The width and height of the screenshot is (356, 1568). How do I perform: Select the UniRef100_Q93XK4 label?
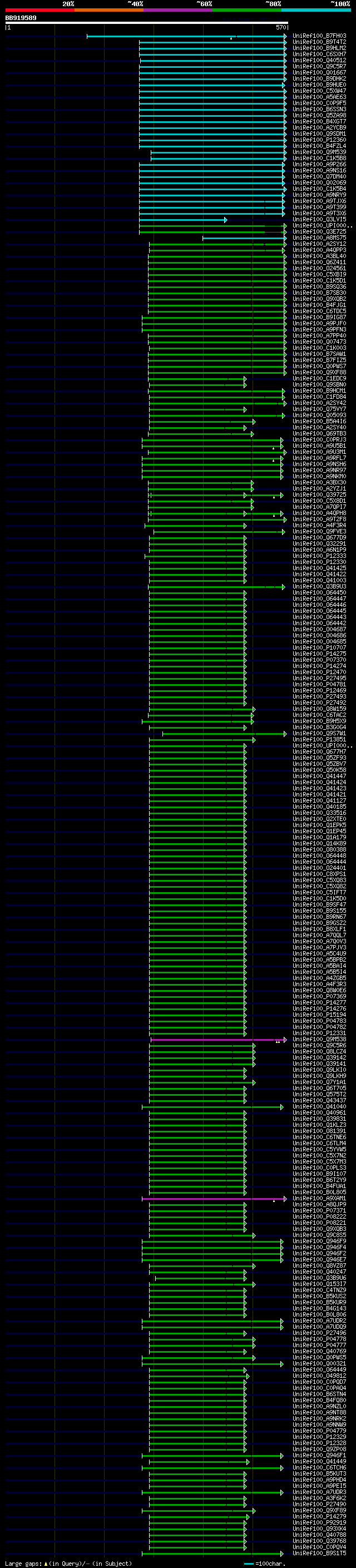tap(319, 1529)
